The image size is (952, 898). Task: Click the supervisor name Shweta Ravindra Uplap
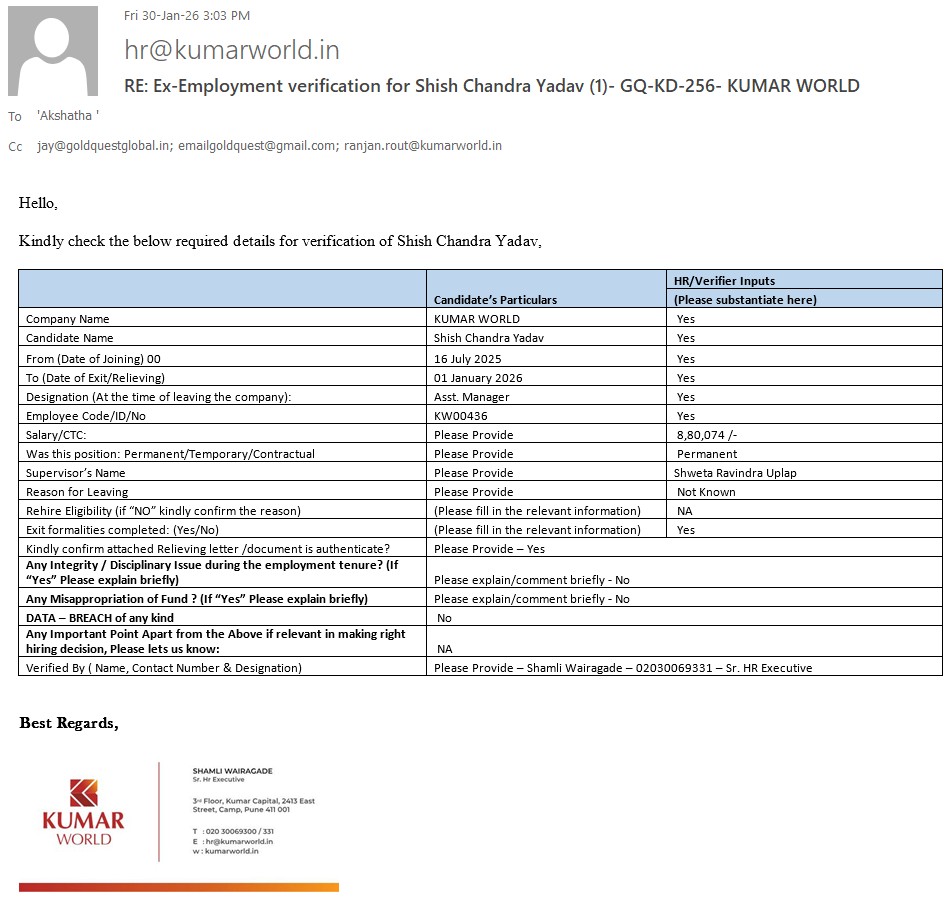[x=736, y=473]
